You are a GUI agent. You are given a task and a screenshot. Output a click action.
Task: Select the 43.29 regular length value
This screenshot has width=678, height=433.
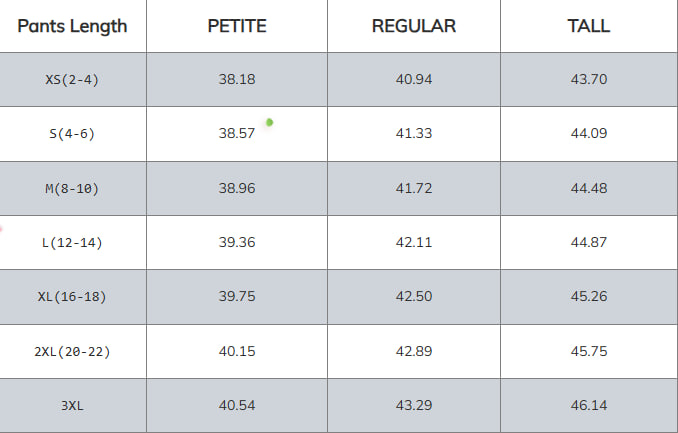tap(414, 405)
